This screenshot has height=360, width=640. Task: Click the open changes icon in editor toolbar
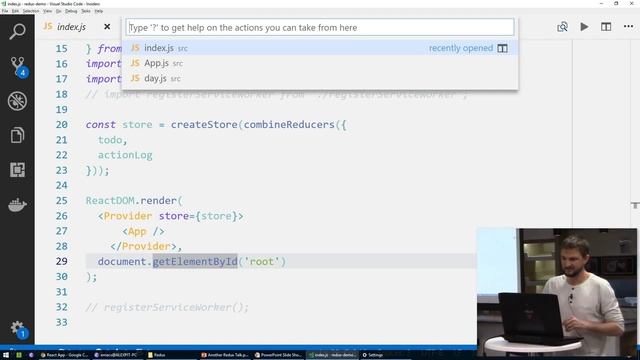[x=562, y=27]
